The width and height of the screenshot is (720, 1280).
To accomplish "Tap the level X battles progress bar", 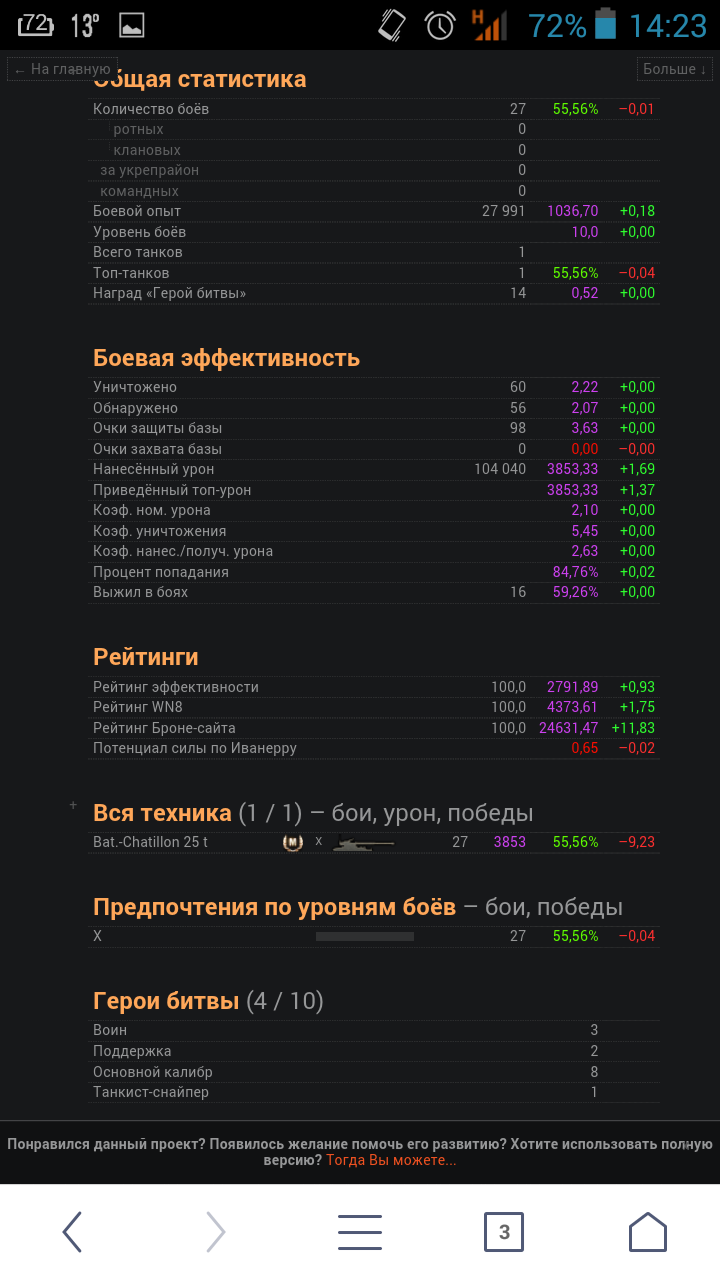I will pyautogui.click(x=365, y=937).
